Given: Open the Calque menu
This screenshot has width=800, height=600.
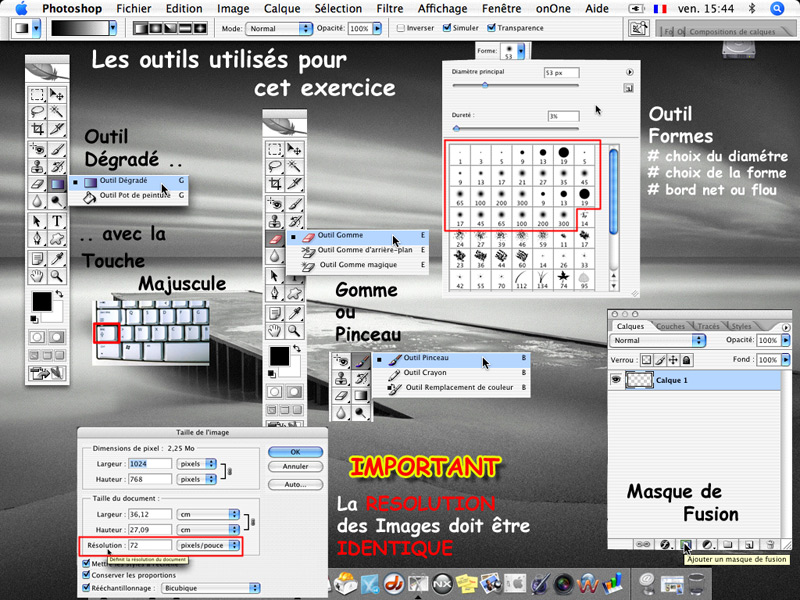Looking at the screenshot, I should click(282, 9).
